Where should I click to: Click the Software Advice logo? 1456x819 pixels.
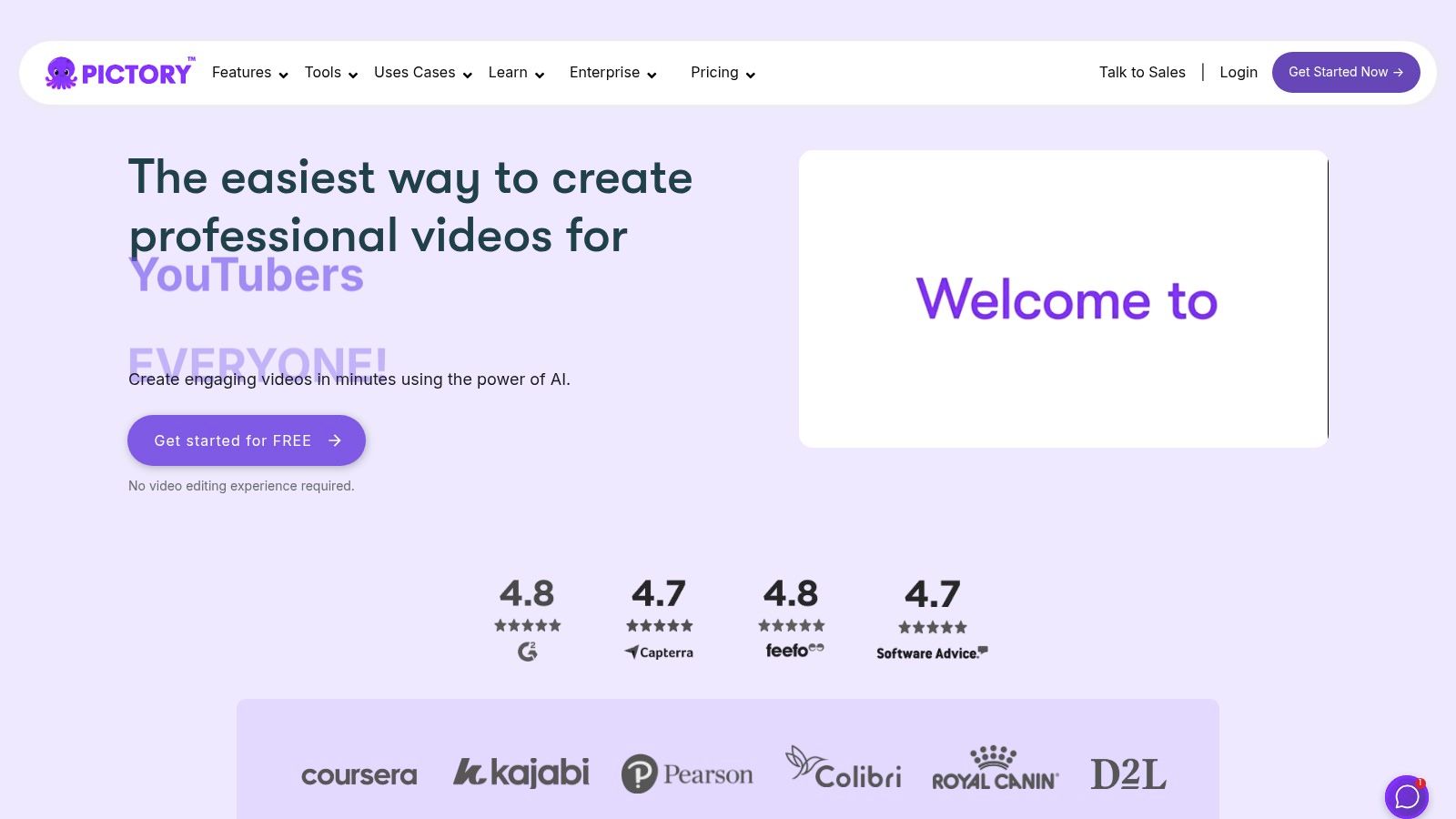point(932,653)
